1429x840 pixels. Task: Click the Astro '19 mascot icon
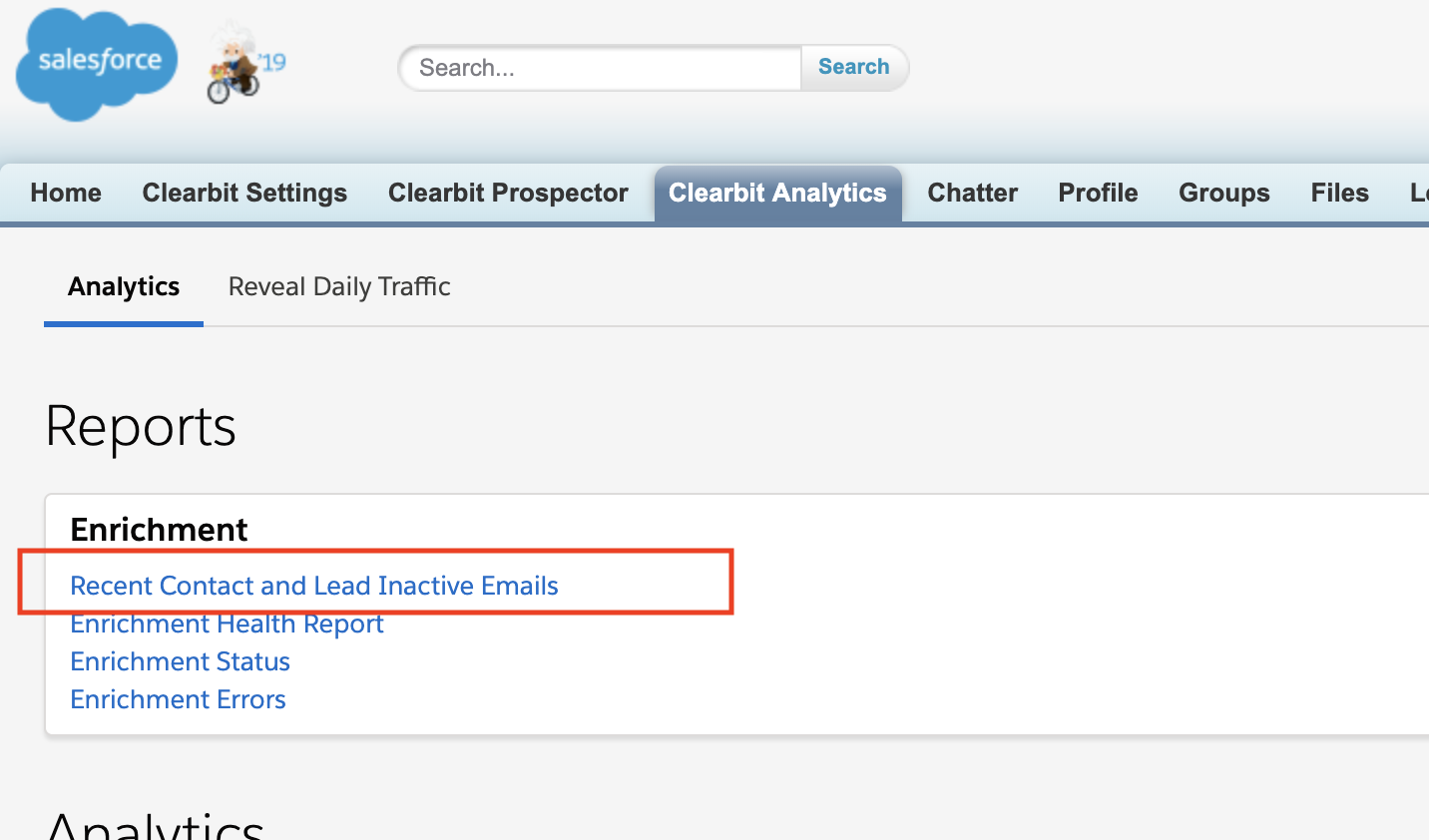point(245,65)
